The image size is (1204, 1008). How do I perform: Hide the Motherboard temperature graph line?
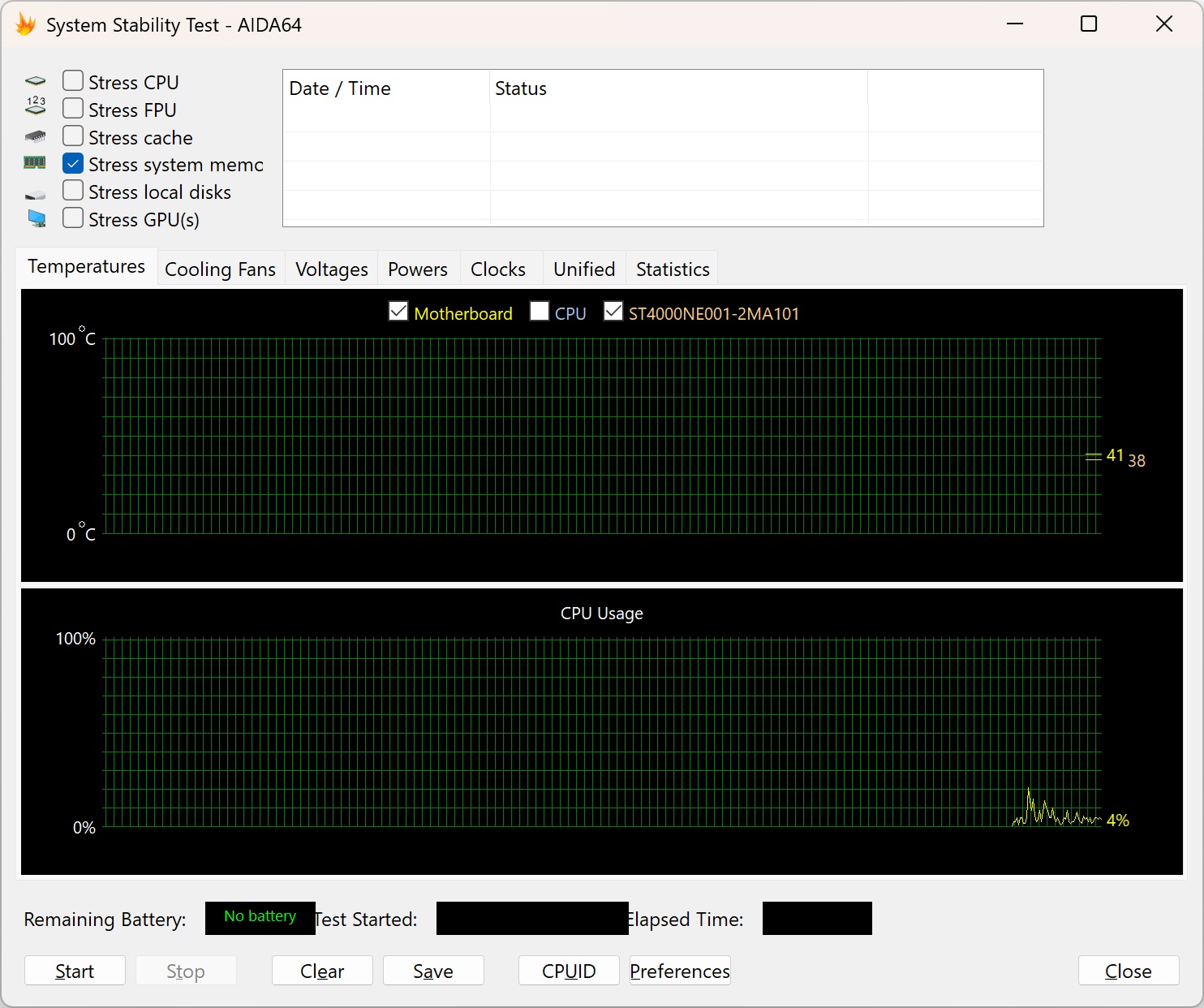point(398,311)
